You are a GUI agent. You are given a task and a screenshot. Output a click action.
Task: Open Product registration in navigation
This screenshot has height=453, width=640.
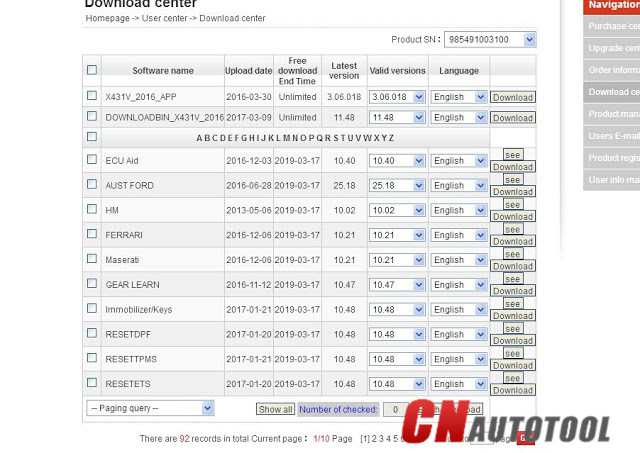pos(611,158)
